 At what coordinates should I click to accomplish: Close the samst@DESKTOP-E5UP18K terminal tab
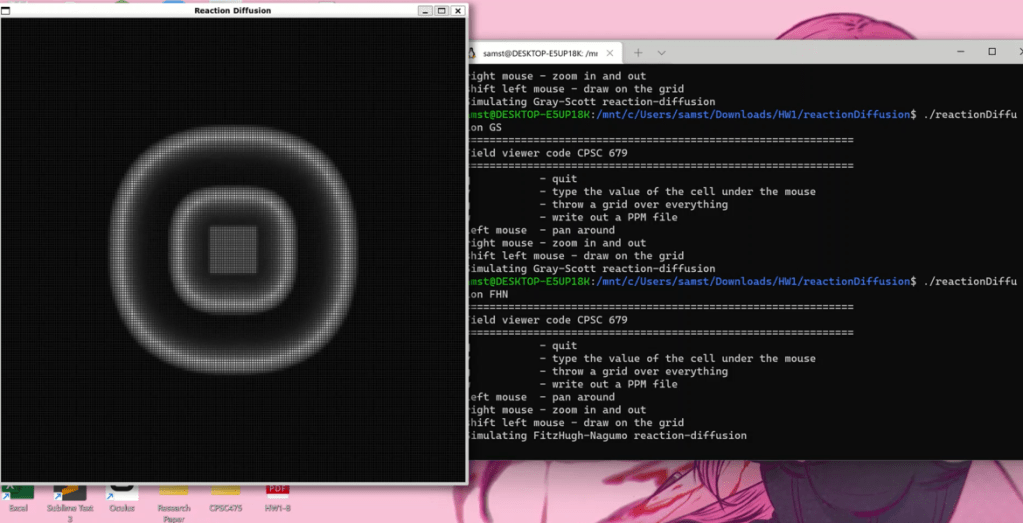coord(611,52)
